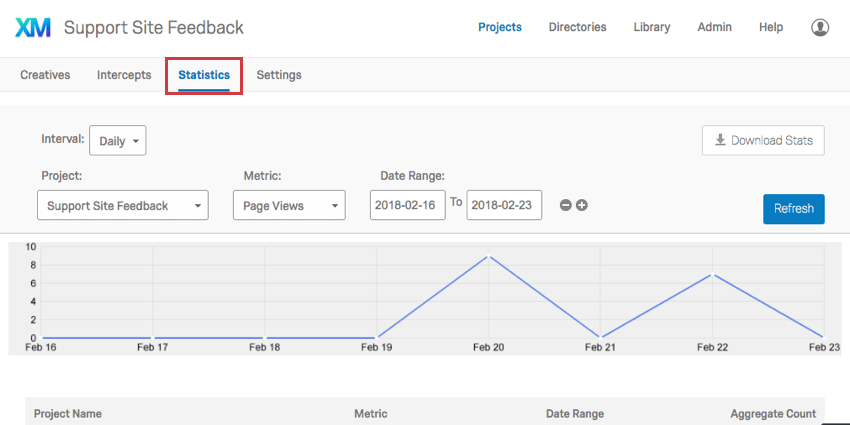Open the Projects menu
The image size is (850, 425).
pos(500,28)
